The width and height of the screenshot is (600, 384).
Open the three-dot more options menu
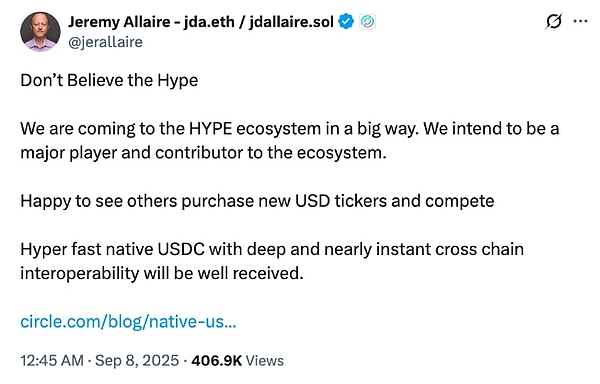point(580,21)
